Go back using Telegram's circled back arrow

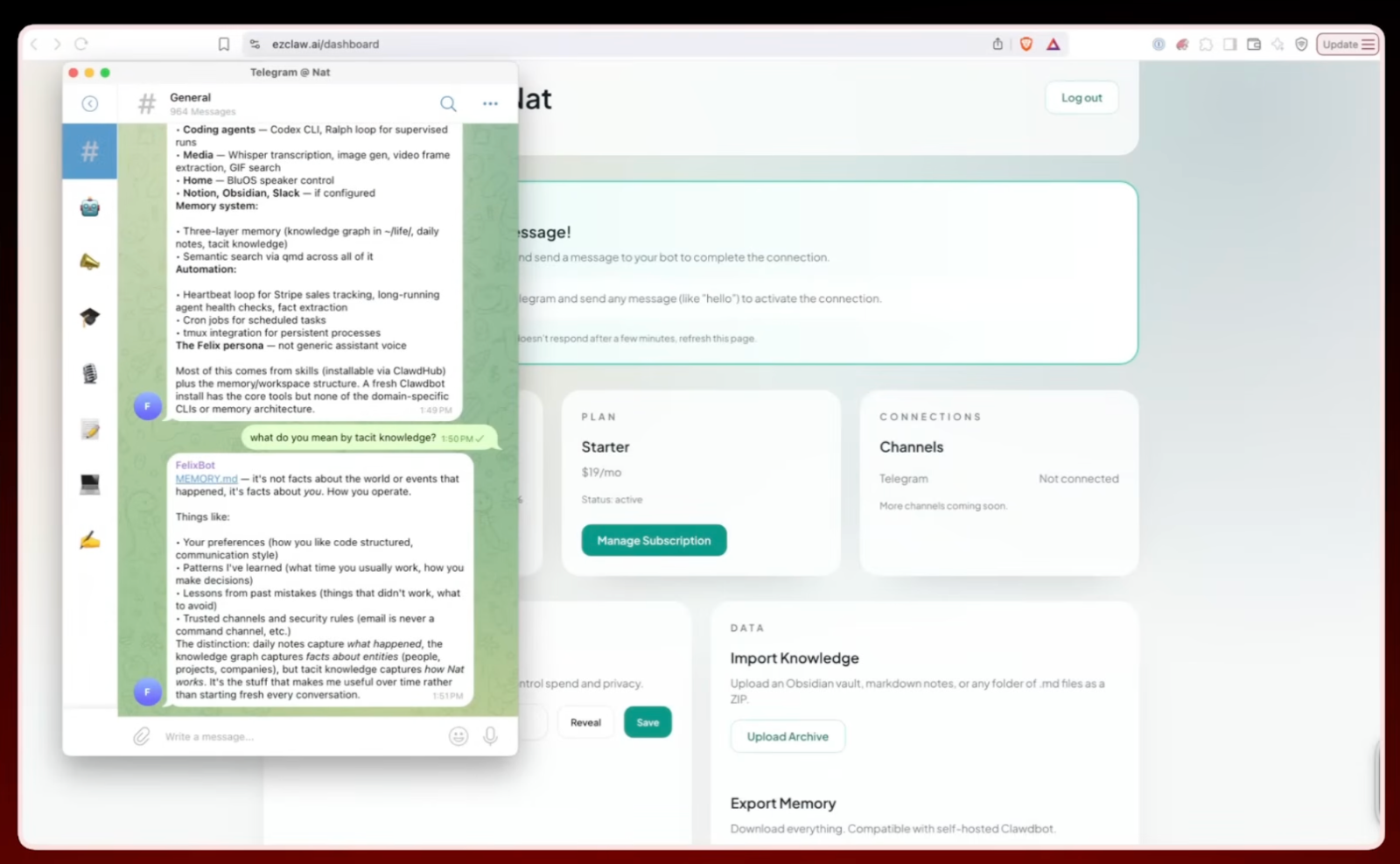coord(89,104)
